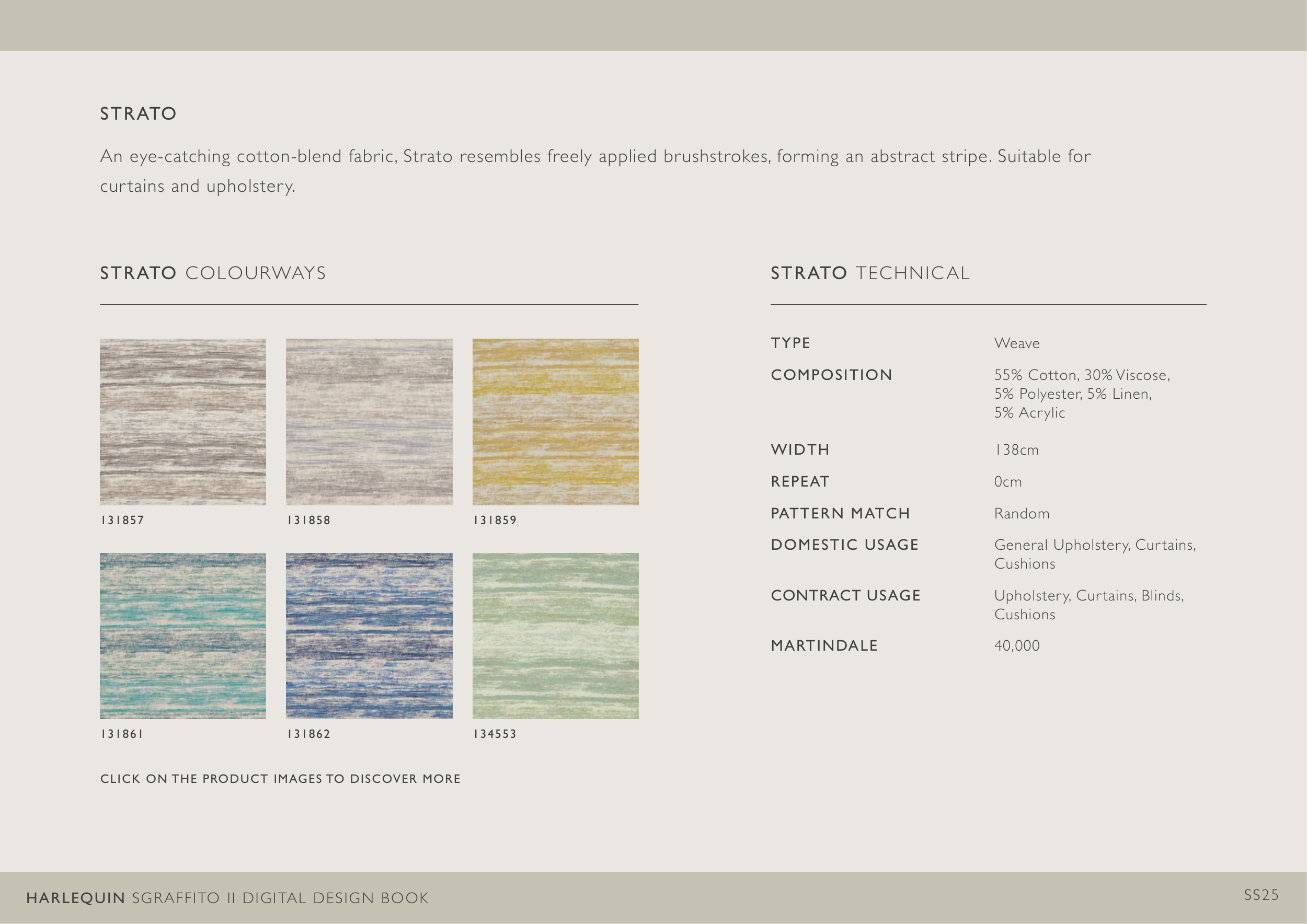Click the 131862 colourway code label
The image size is (1307, 924).
point(308,734)
